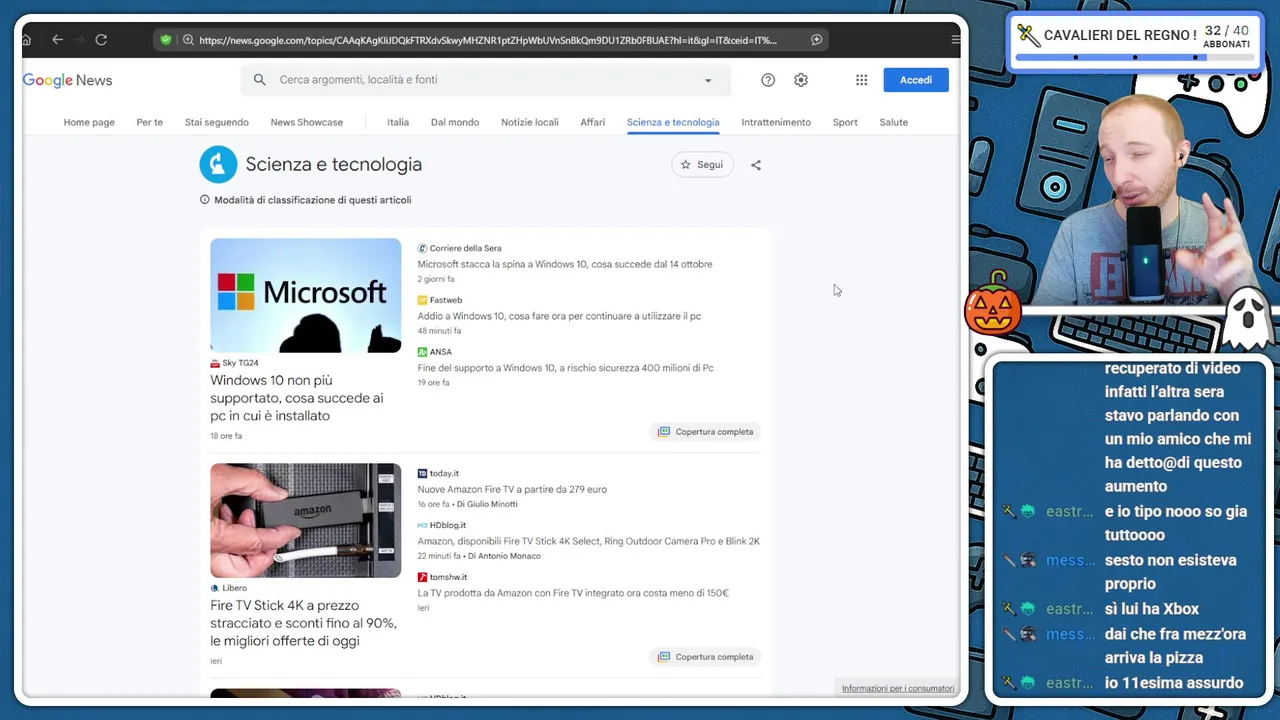
Task: Click the magnifier icon inside the address bar
Action: point(188,40)
